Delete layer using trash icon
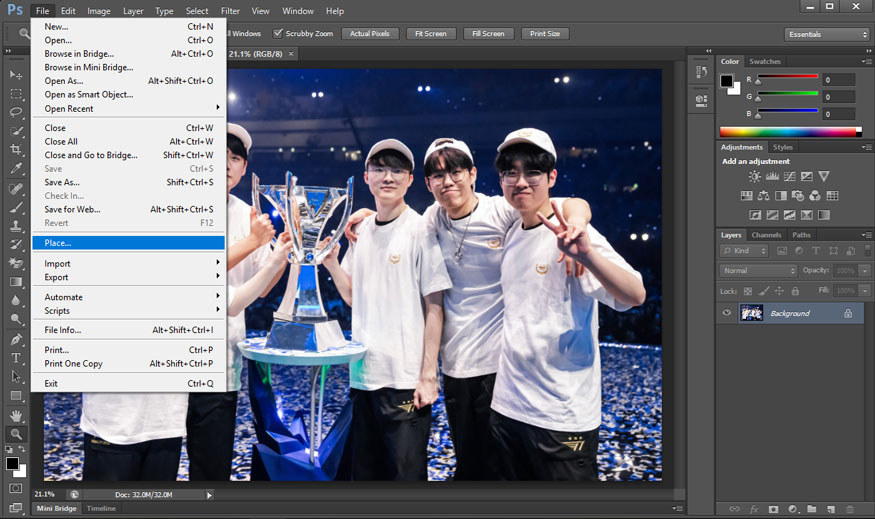 pyautogui.click(x=850, y=509)
